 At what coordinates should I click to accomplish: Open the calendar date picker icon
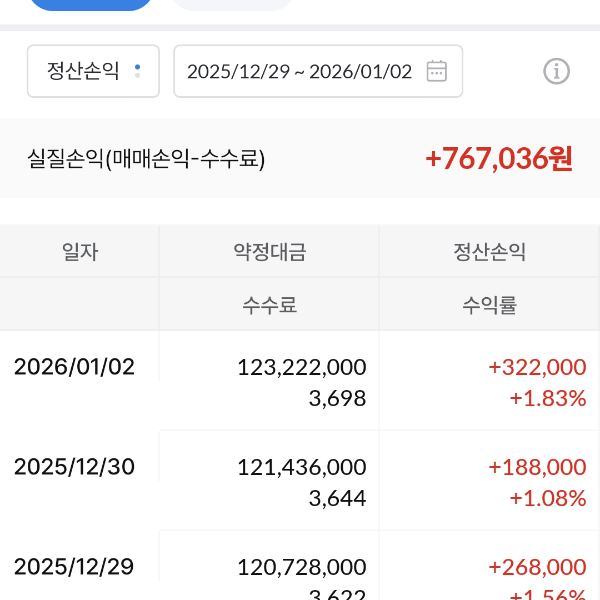[436, 71]
